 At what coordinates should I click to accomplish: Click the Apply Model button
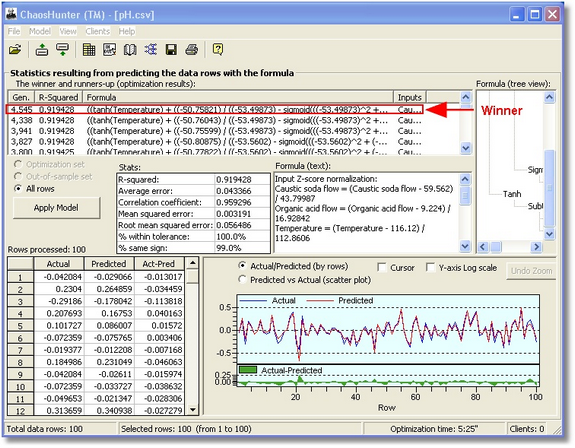coord(56,208)
